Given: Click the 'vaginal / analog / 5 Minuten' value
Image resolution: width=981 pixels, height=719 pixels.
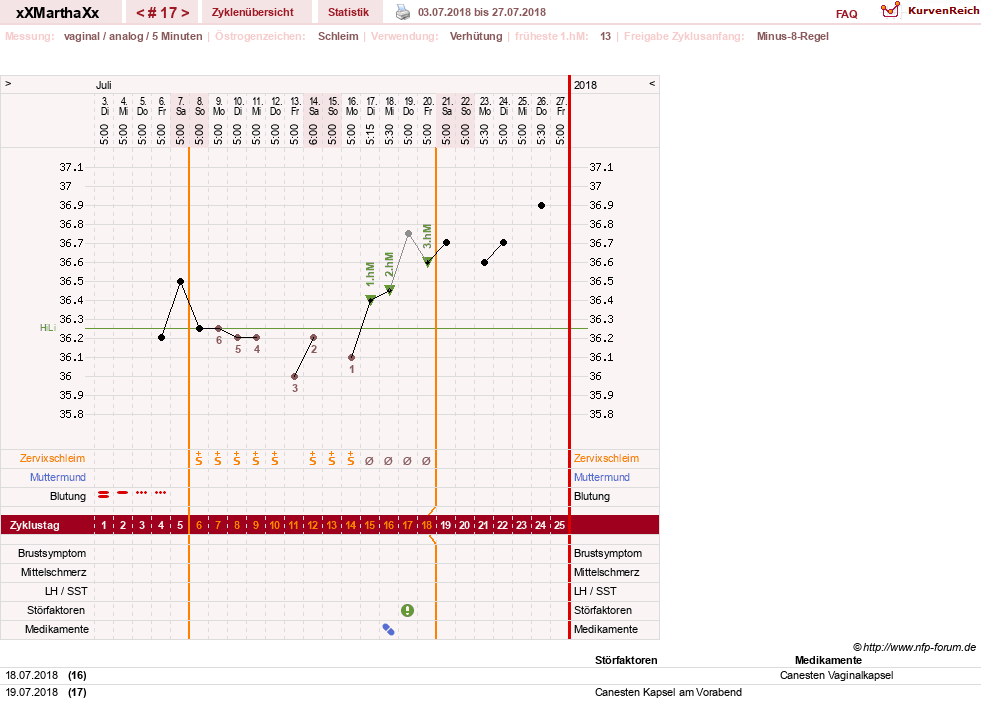Looking at the screenshot, I should tap(133, 36).
